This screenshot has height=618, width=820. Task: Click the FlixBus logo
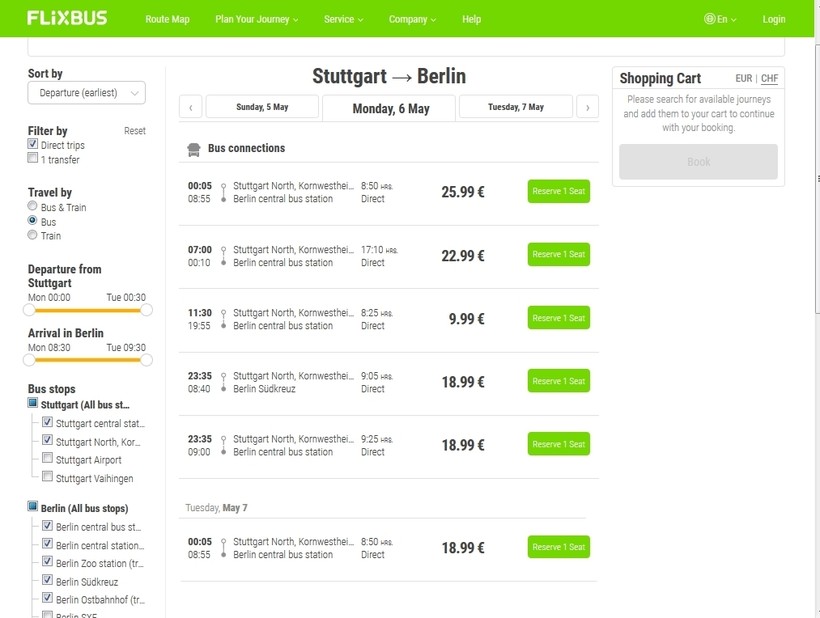[67, 18]
